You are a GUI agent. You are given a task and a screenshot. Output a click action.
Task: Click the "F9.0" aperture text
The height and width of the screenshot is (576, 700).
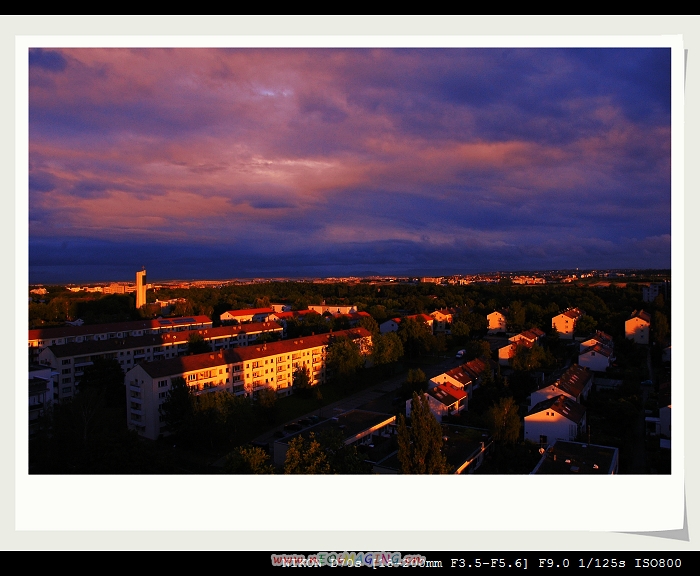[x=554, y=563]
